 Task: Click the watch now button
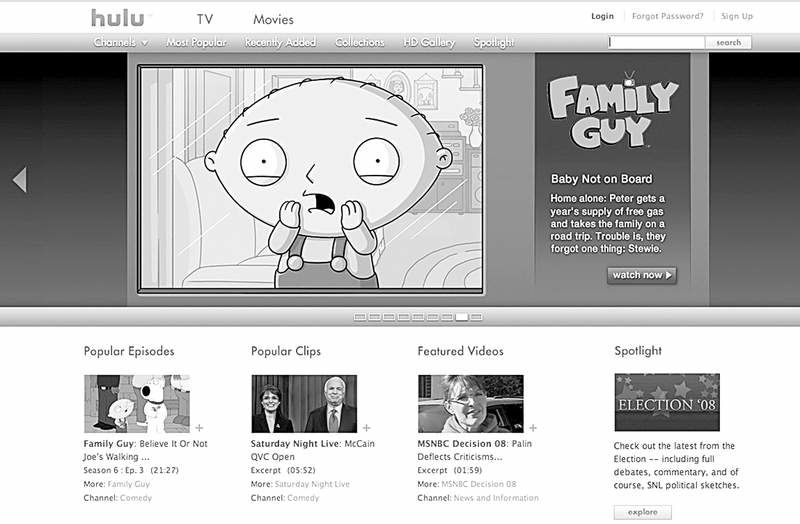642,275
